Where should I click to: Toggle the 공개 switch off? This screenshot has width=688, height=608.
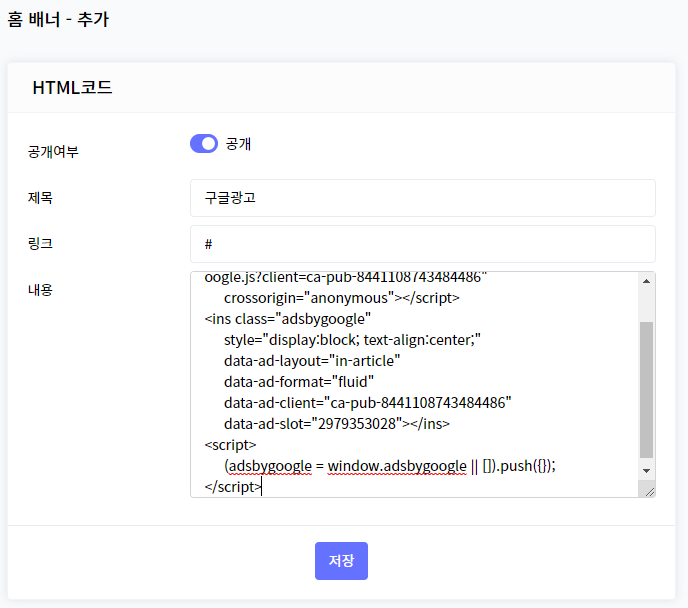(x=204, y=143)
